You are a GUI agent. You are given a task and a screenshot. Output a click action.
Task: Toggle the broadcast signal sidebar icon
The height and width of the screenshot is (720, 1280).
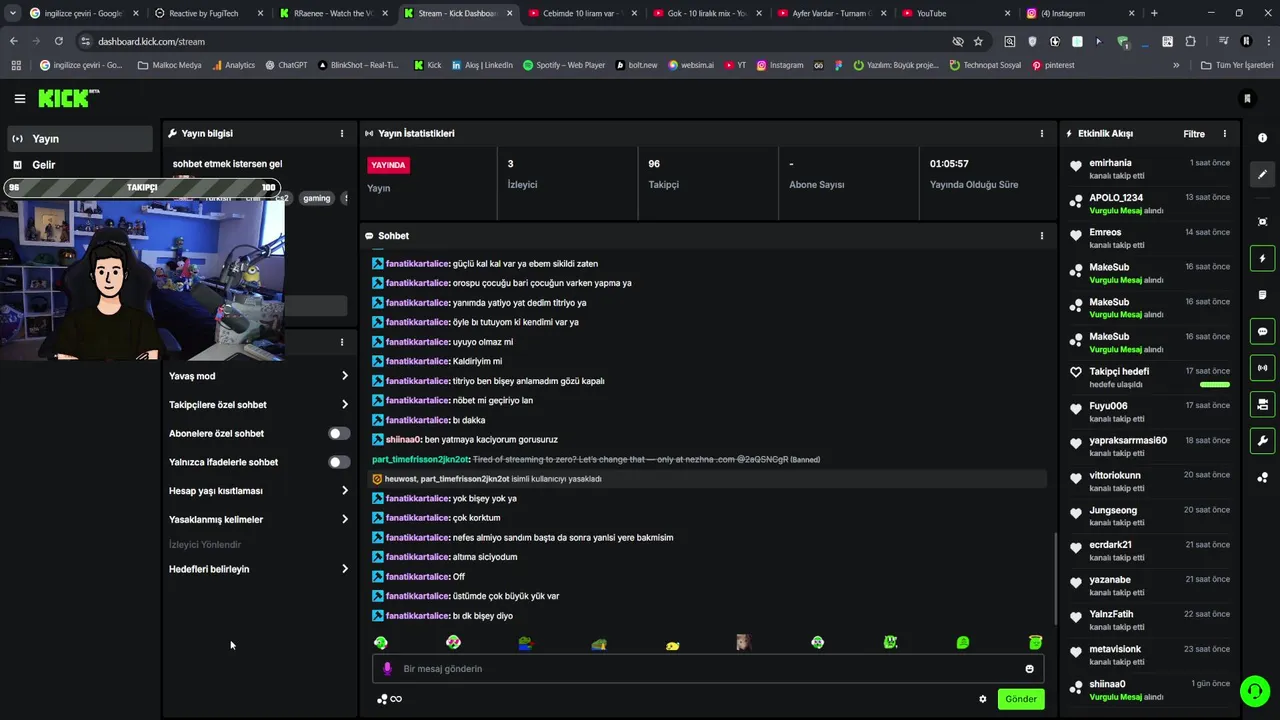pyautogui.click(x=1262, y=368)
